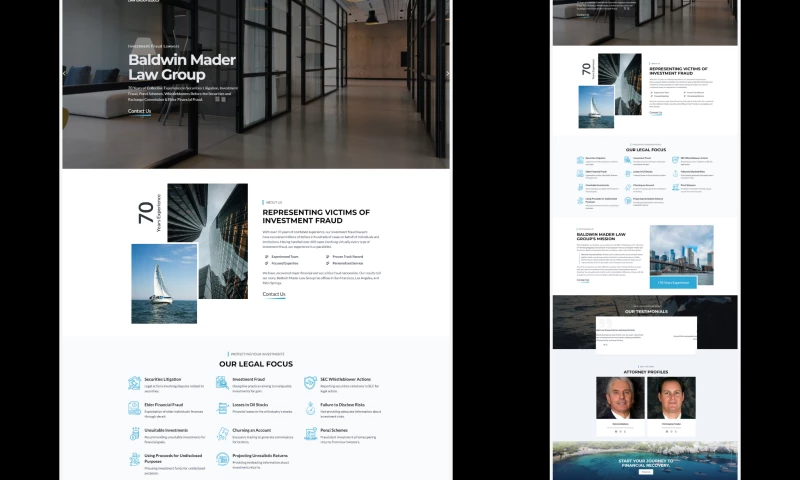Click the Using Proceeds for Undisclosed Purposes icon, left preview
The height and width of the screenshot is (480, 800).
[134, 459]
